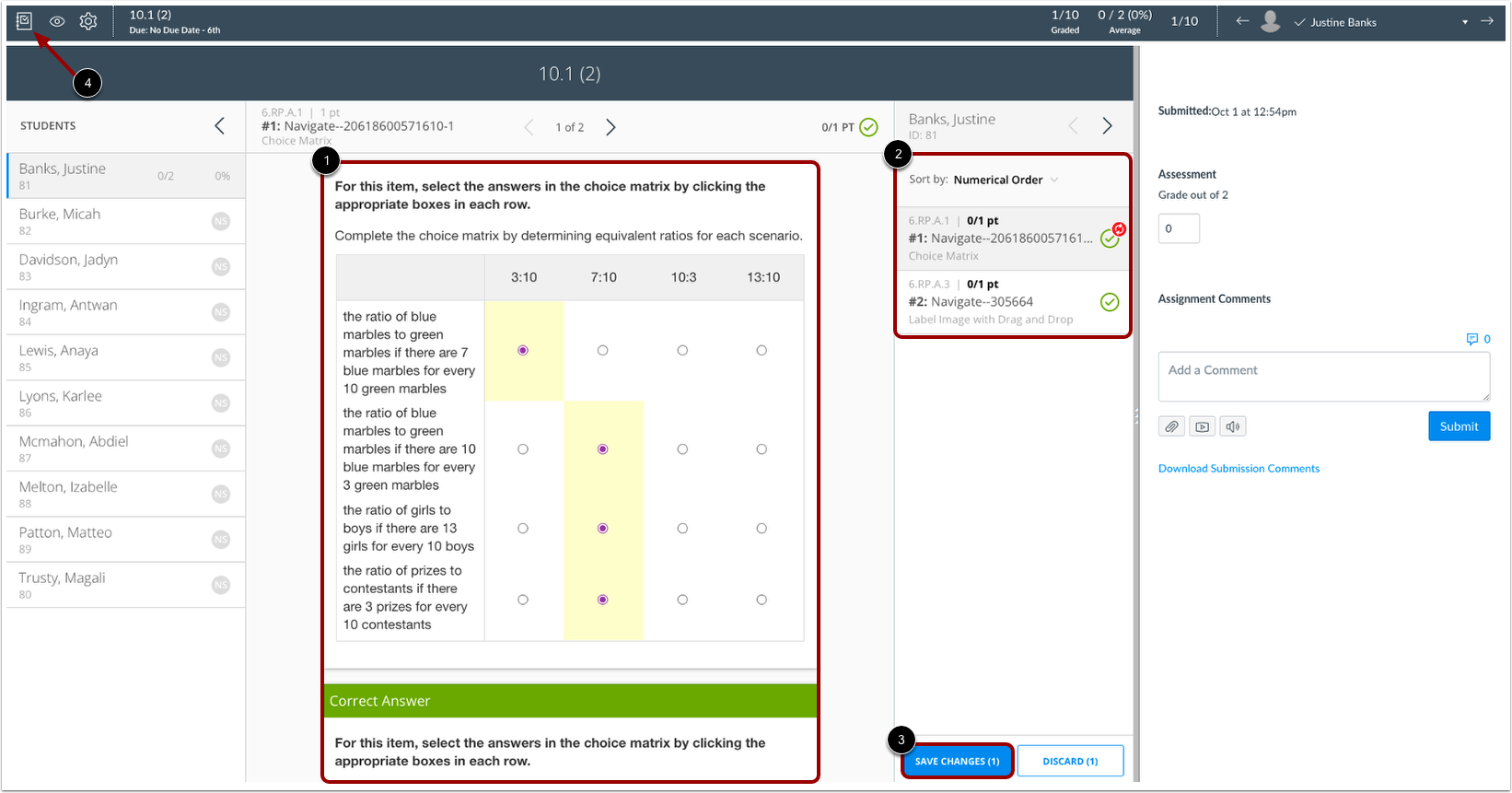
Task: Collapse the Students panel chevron
Action: (219, 126)
